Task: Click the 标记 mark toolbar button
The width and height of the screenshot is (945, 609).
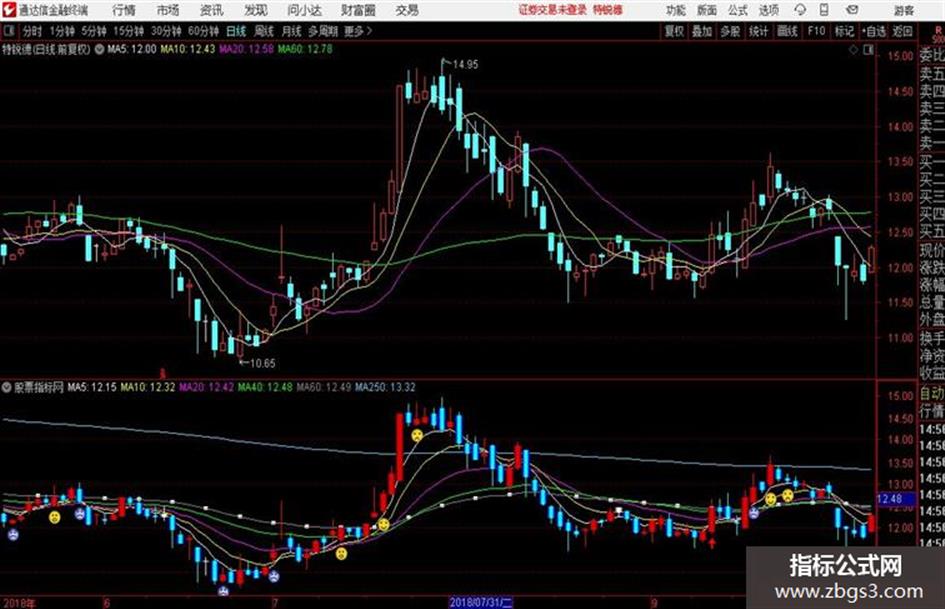Action: (844, 31)
